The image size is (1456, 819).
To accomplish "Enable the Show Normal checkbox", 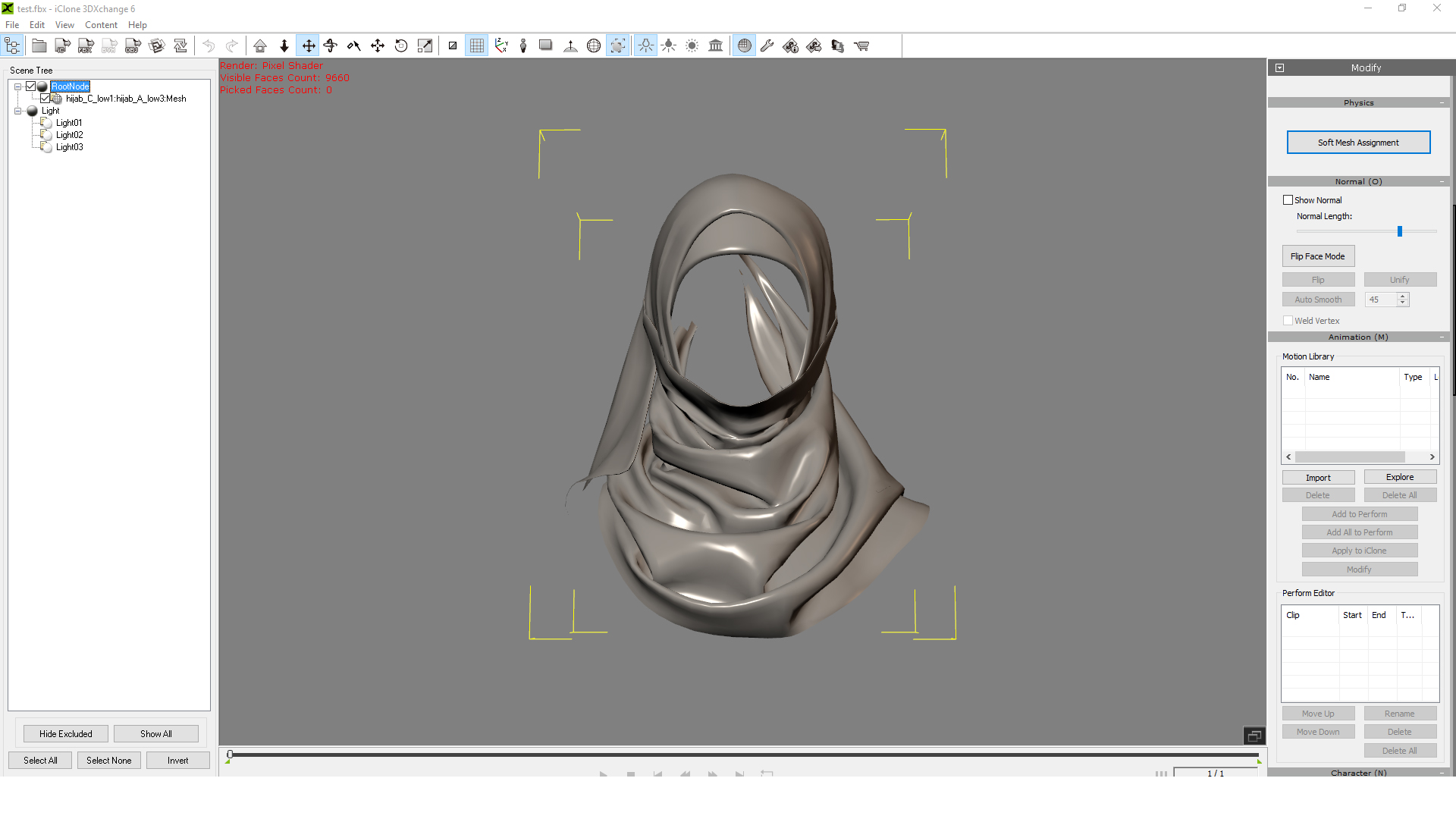I will pos(1288,200).
